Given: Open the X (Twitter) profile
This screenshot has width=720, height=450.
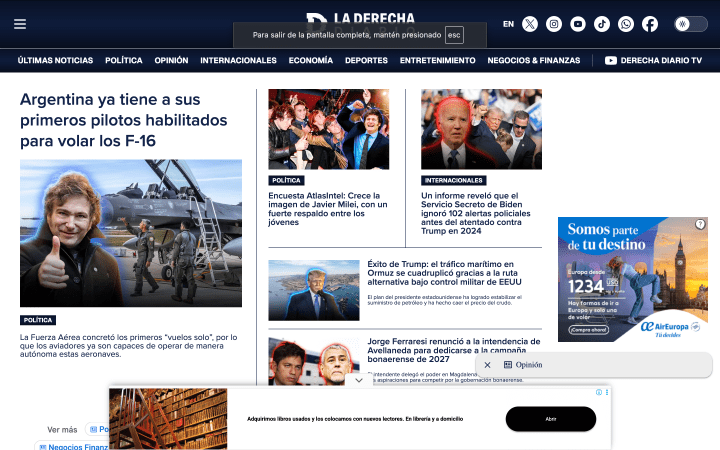Looking at the screenshot, I should 530,24.
